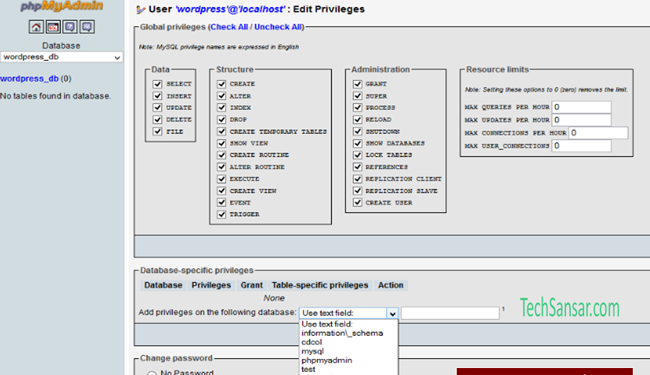Screen dimensions: 650x375
Task: Toggle CREATE TEMPORARY TABLES privilege
Action: 222,131
